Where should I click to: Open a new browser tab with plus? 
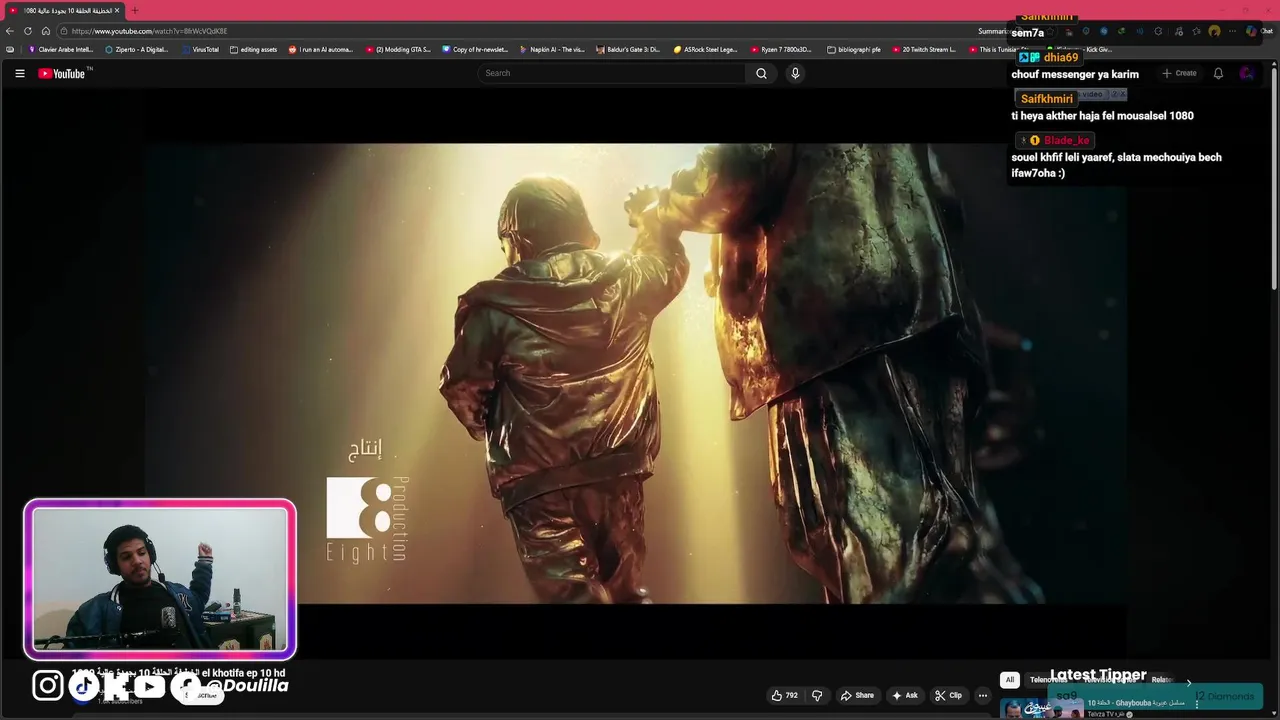135,10
